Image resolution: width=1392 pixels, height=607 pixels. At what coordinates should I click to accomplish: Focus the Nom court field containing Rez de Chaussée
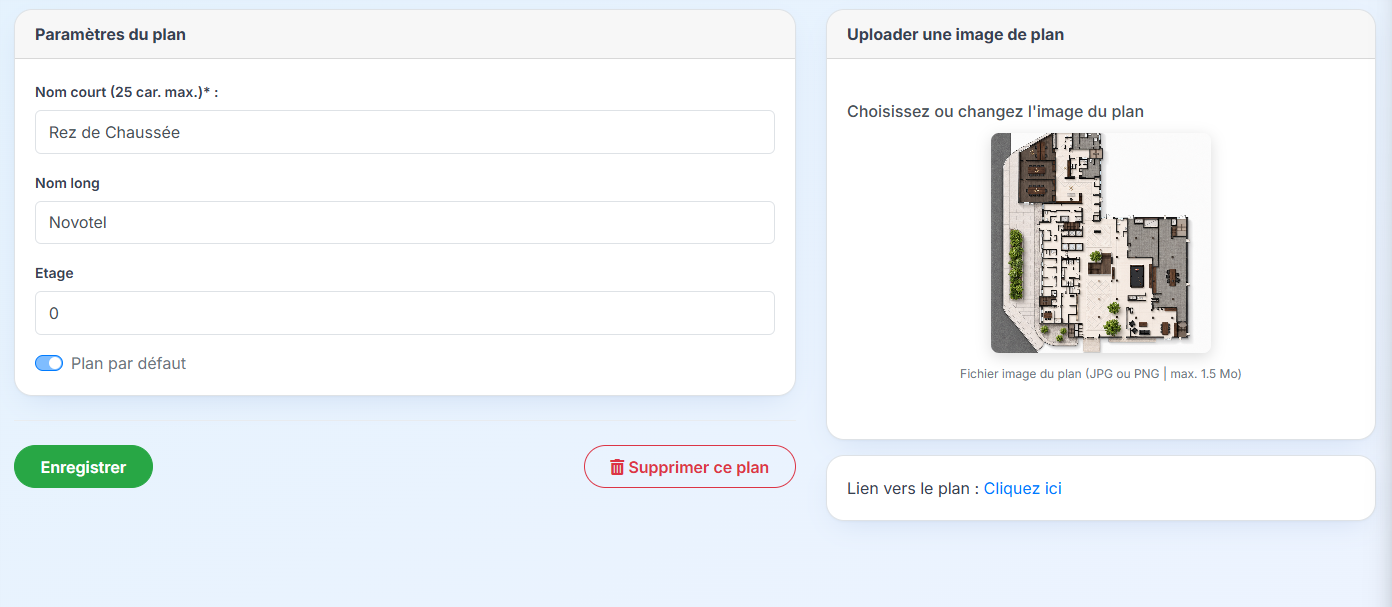(405, 132)
